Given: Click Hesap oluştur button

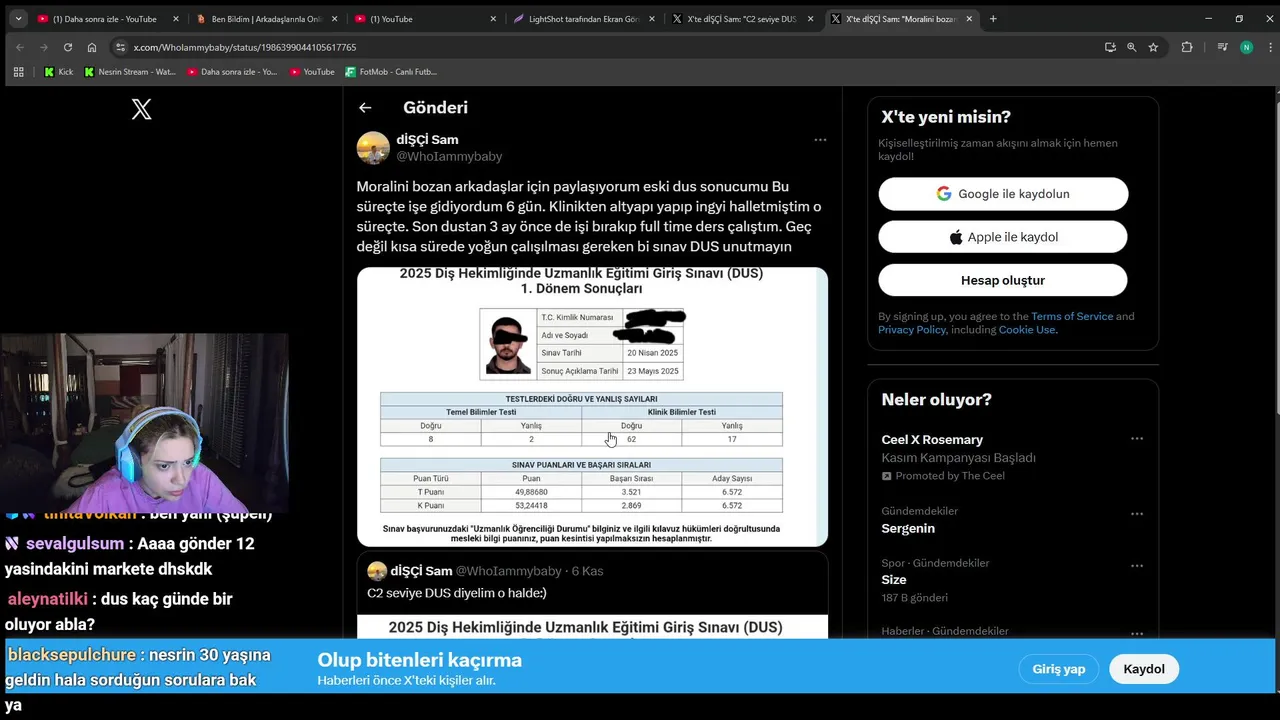Looking at the screenshot, I should pyautogui.click(x=1003, y=280).
